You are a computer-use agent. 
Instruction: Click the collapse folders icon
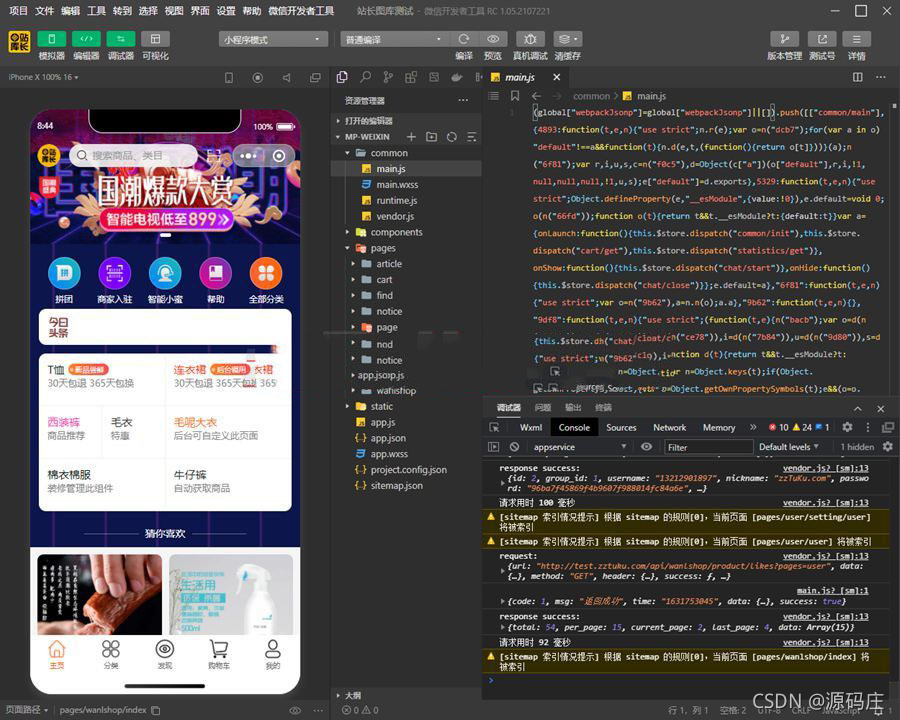[472, 137]
